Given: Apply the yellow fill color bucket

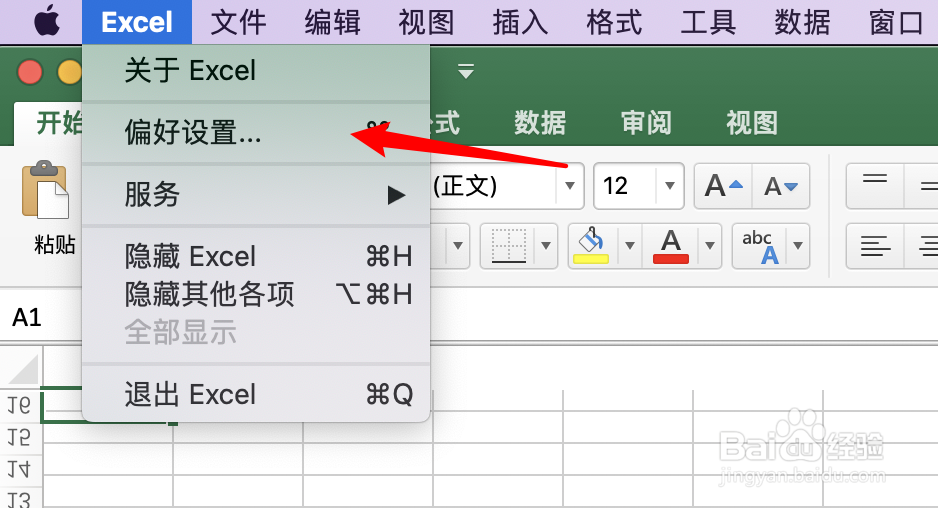Looking at the screenshot, I should pos(591,246).
